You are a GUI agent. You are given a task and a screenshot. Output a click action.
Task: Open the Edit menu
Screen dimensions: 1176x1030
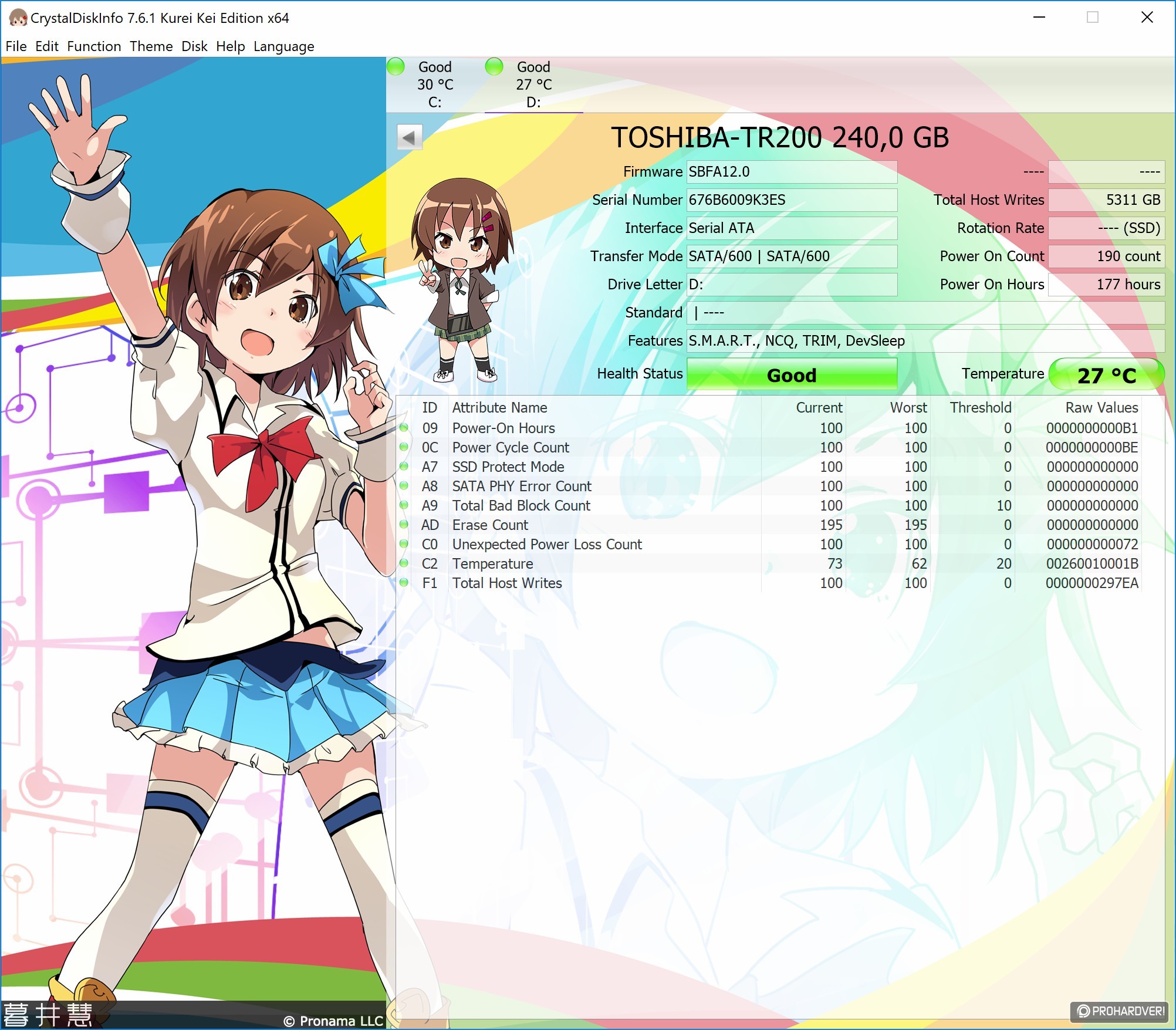[46, 46]
